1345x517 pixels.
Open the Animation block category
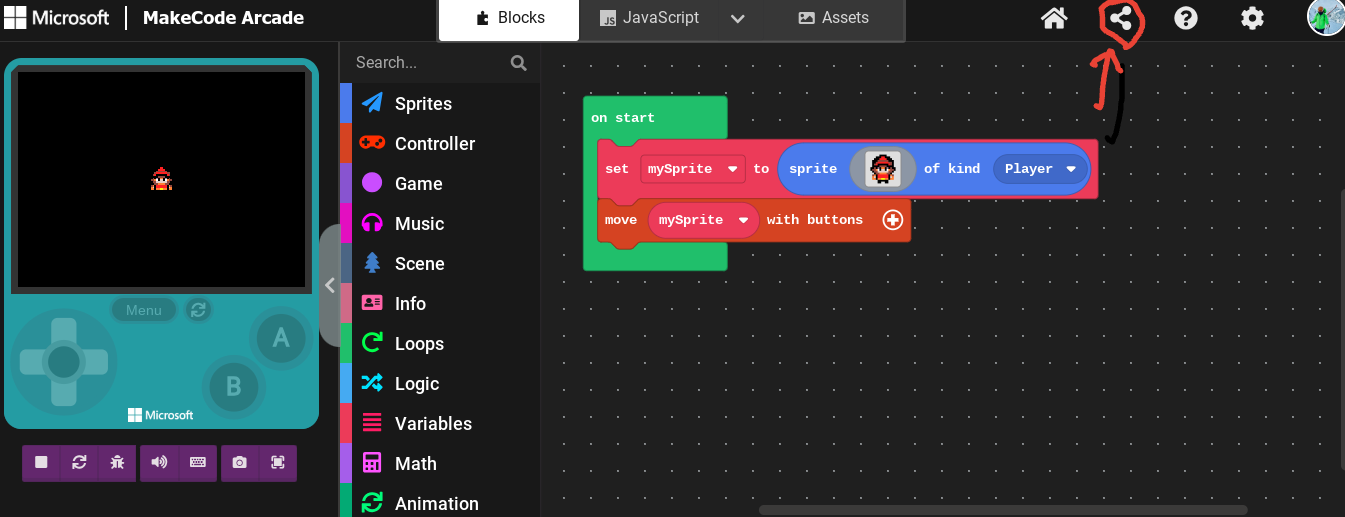tap(440, 502)
